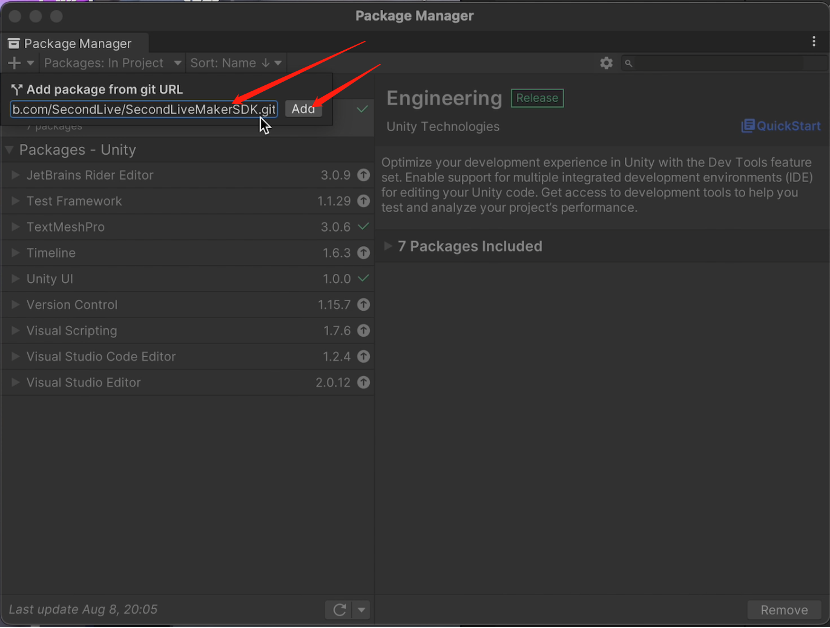Select the Package Manager tab
Image resolution: width=830 pixels, height=628 pixels.
pyautogui.click(x=76, y=44)
